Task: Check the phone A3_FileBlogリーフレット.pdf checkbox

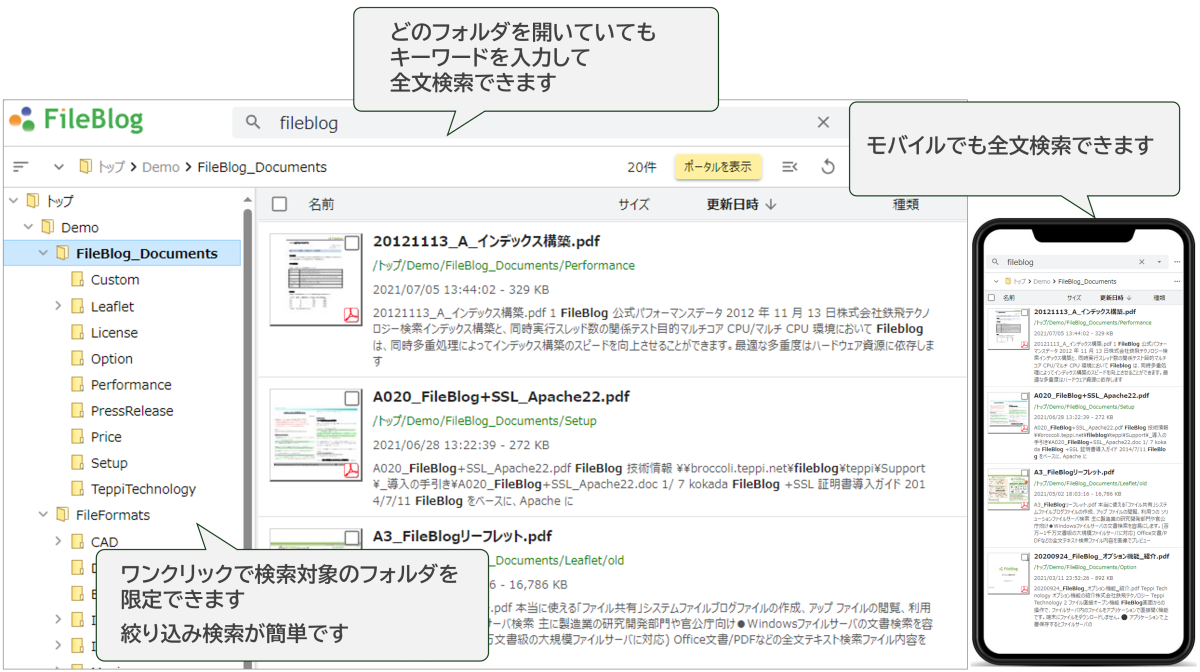Action: click(1024, 474)
